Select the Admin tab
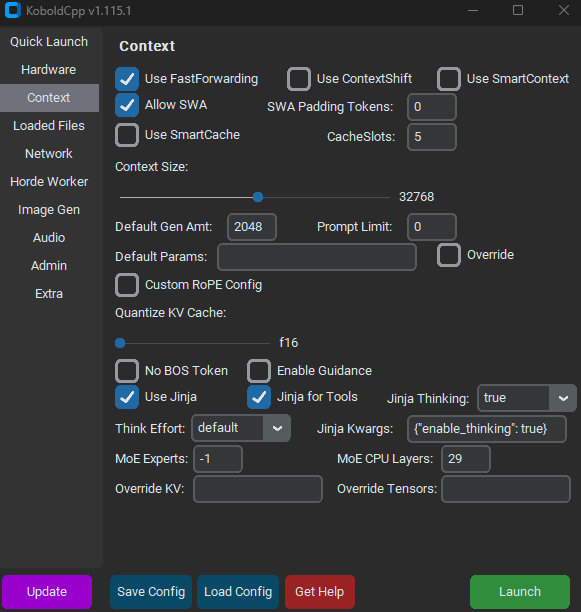Image resolution: width=581 pixels, height=612 pixels. point(49,266)
